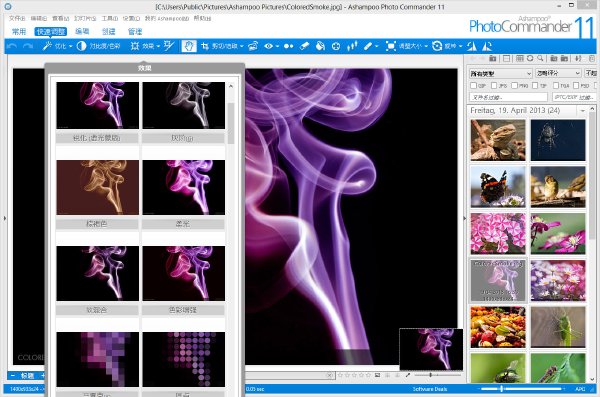Click the photo stack icon after crop dropdown
Viewport: 600px width, 397px height.
253,46
